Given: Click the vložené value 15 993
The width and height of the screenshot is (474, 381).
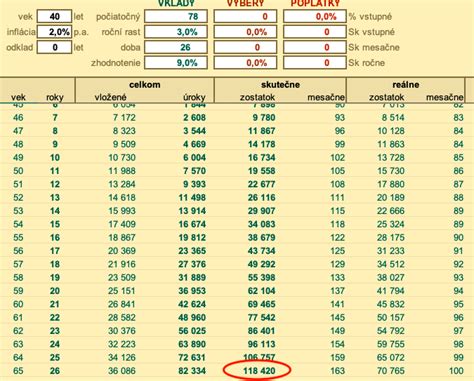Looking at the screenshot, I should (x=122, y=211).
